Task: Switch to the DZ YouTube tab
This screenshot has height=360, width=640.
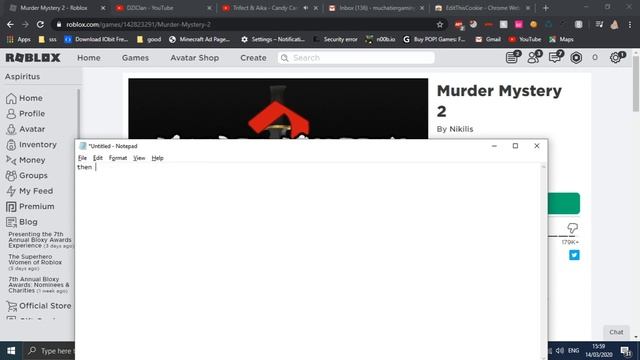Action: [x=163, y=8]
